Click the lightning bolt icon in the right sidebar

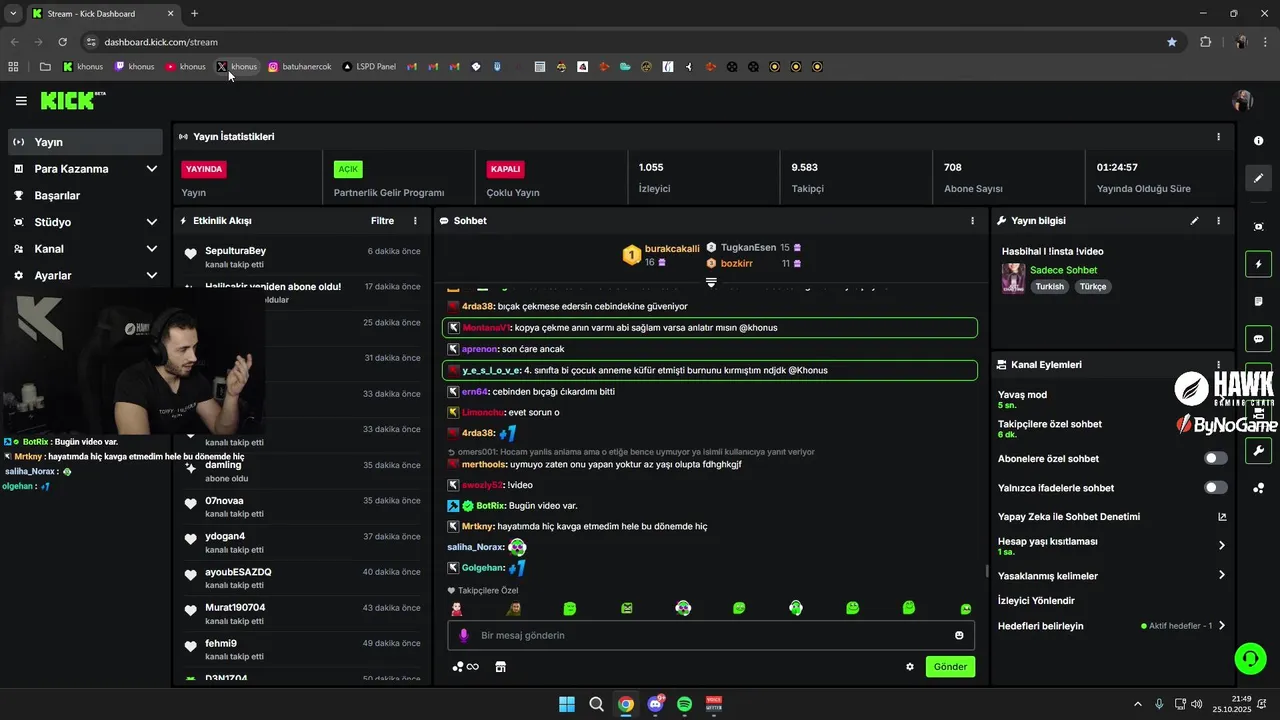1258,265
